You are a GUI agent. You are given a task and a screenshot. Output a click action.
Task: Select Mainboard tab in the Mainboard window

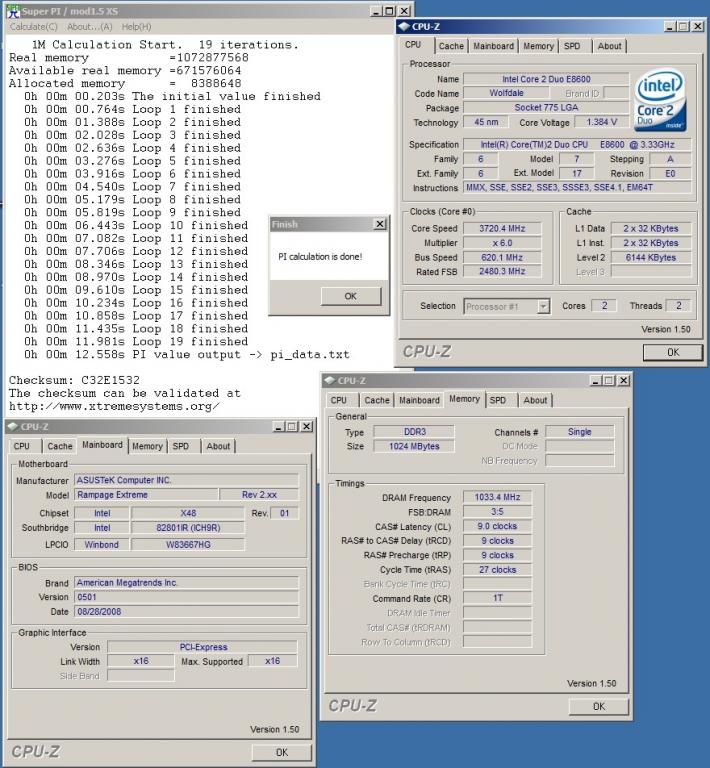pos(102,445)
